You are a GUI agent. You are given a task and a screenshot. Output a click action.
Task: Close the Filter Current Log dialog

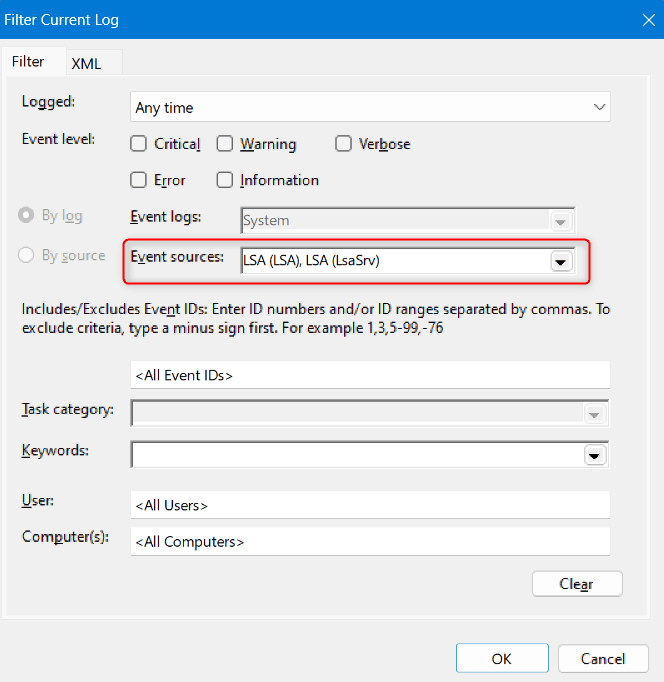(648, 20)
